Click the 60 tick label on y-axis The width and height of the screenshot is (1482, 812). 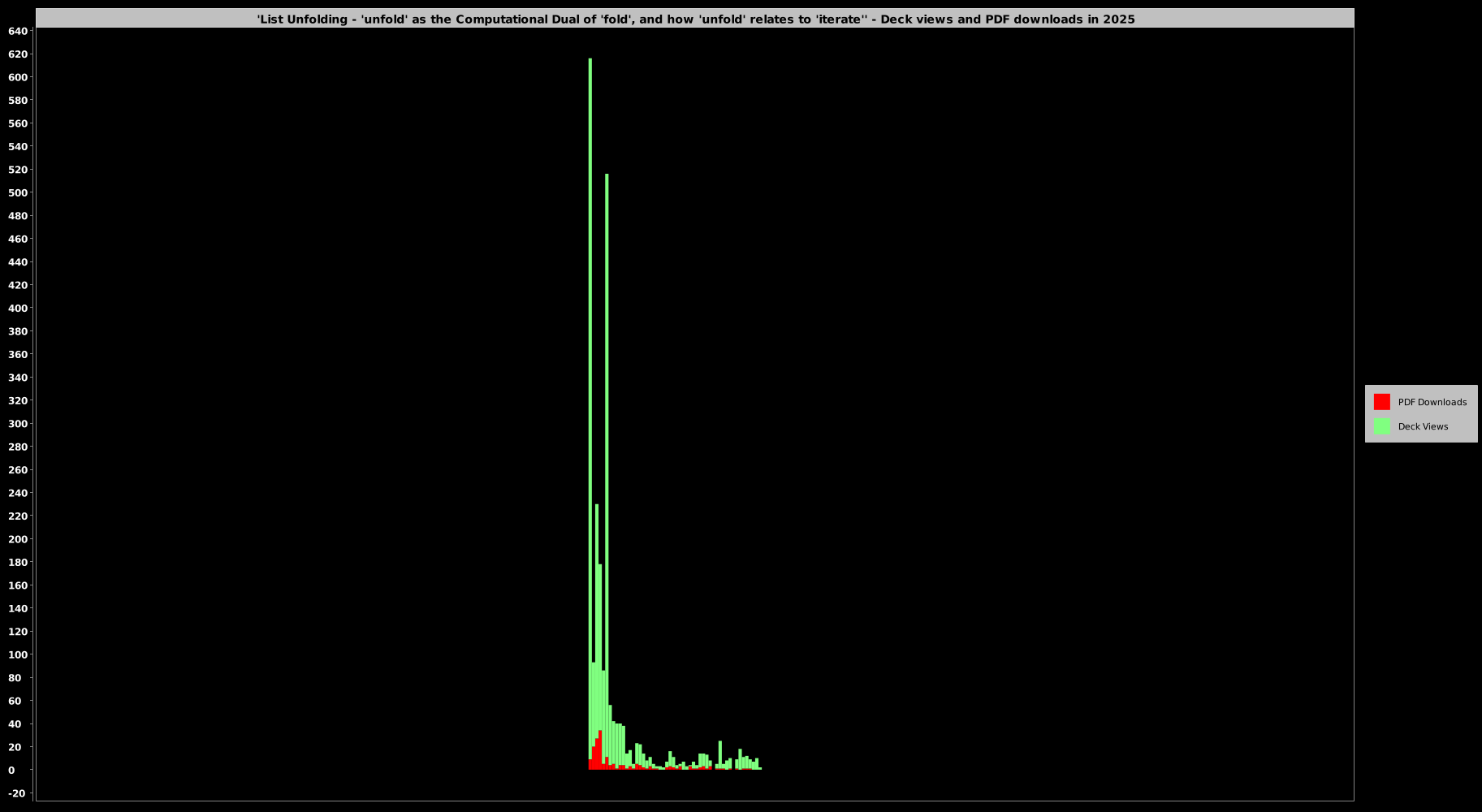point(15,701)
